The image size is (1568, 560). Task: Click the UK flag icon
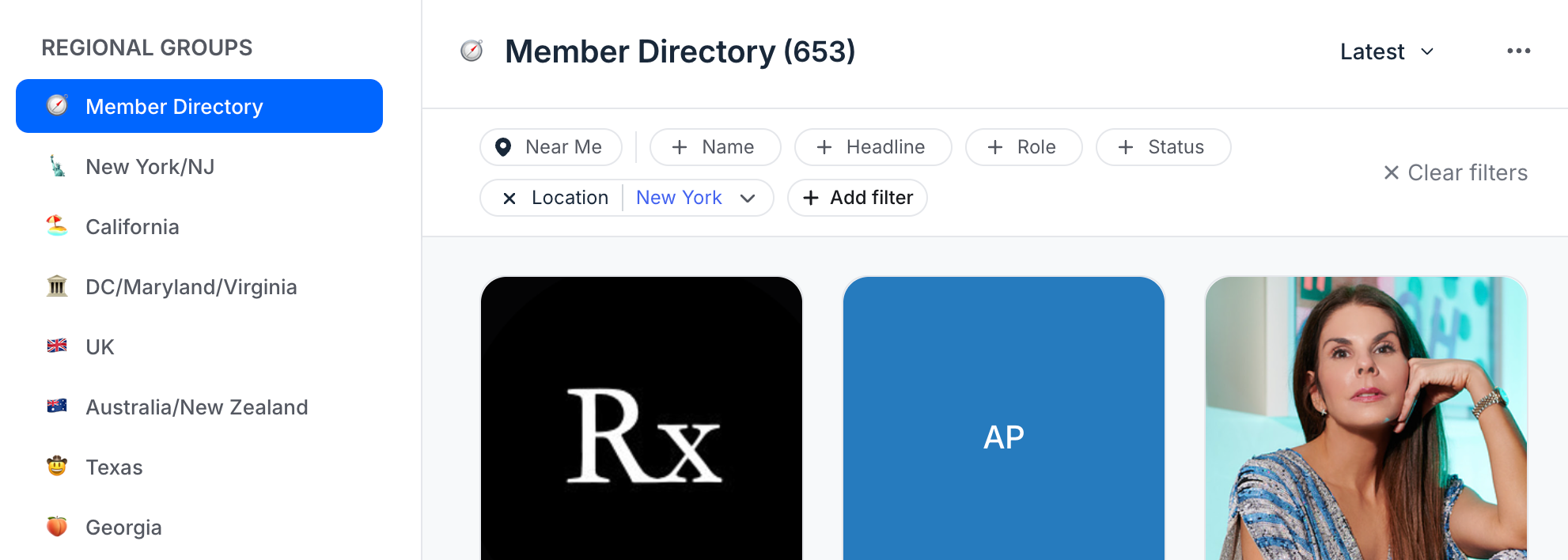(x=57, y=346)
